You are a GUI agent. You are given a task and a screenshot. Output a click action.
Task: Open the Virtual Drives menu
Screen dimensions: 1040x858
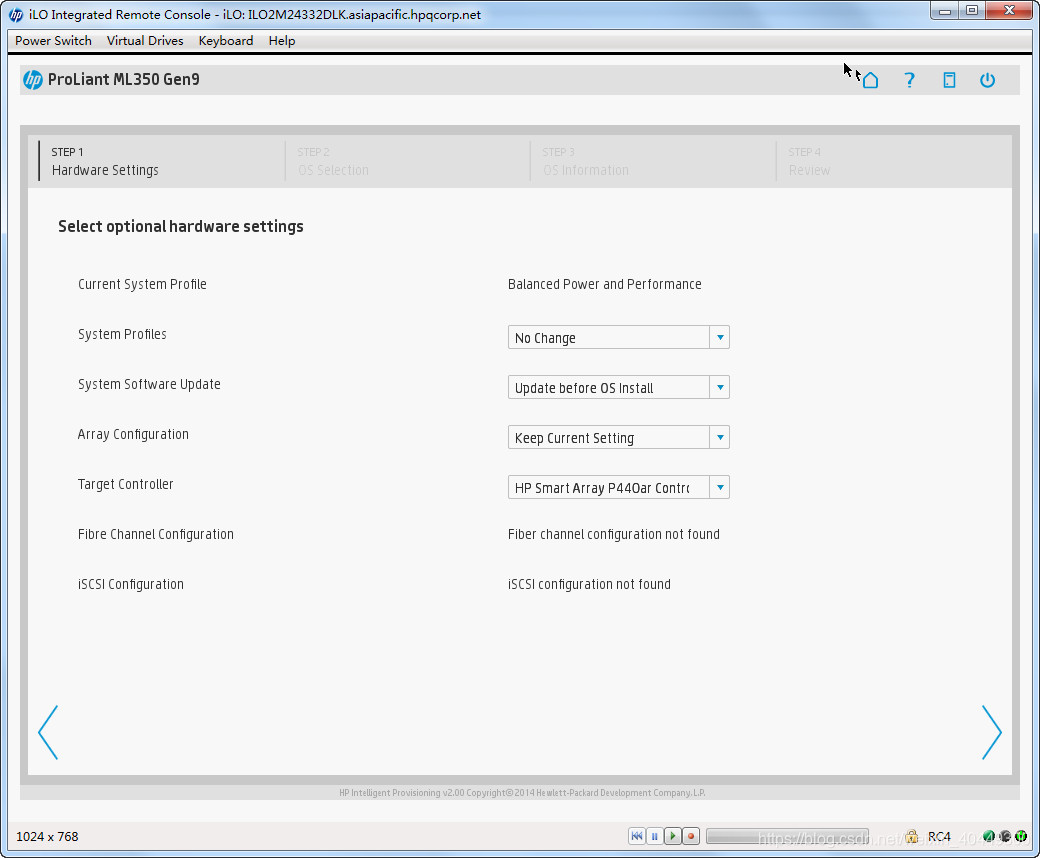tap(145, 40)
